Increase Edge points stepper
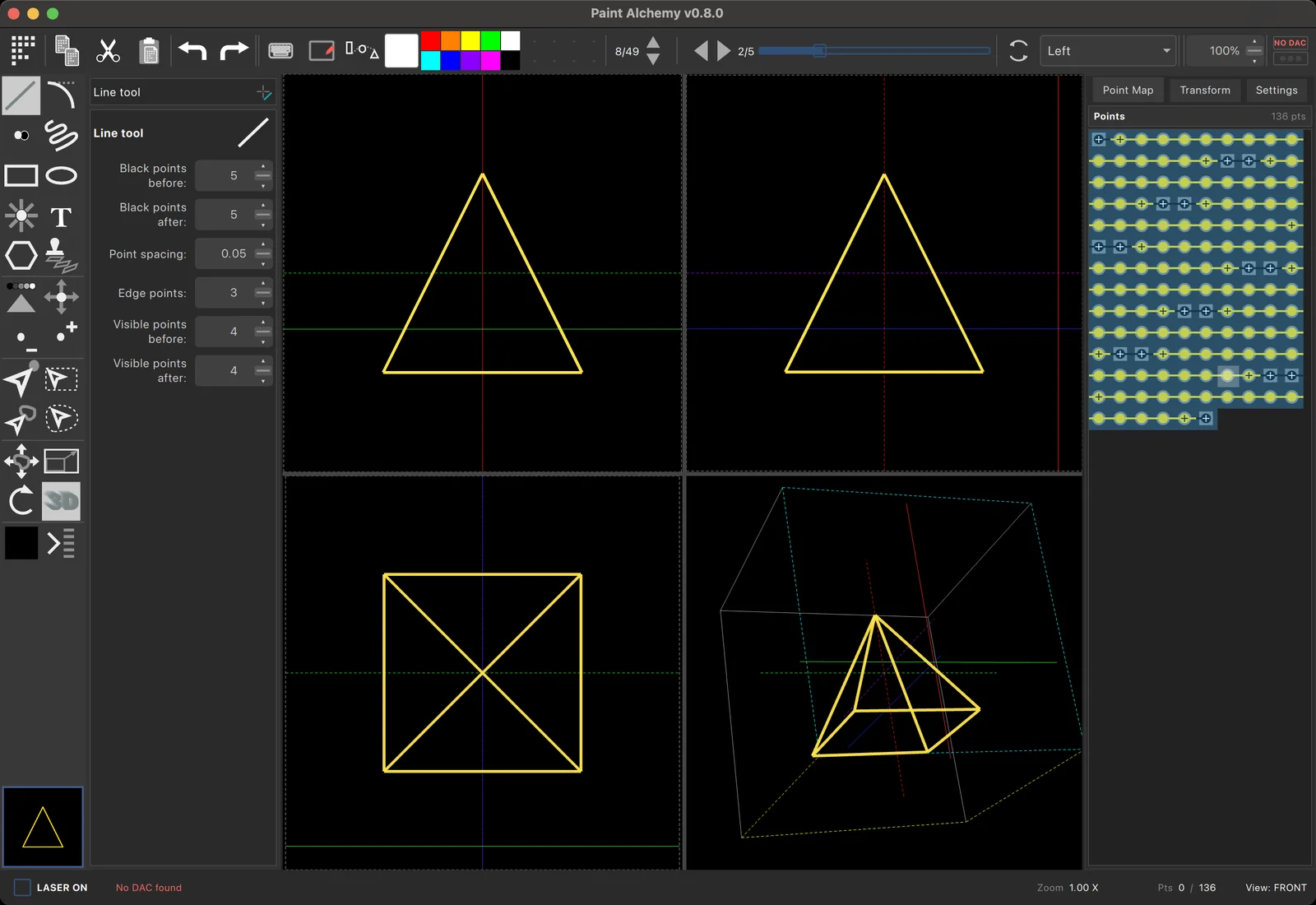Image resolution: width=1316 pixels, height=905 pixels. click(x=263, y=285)
